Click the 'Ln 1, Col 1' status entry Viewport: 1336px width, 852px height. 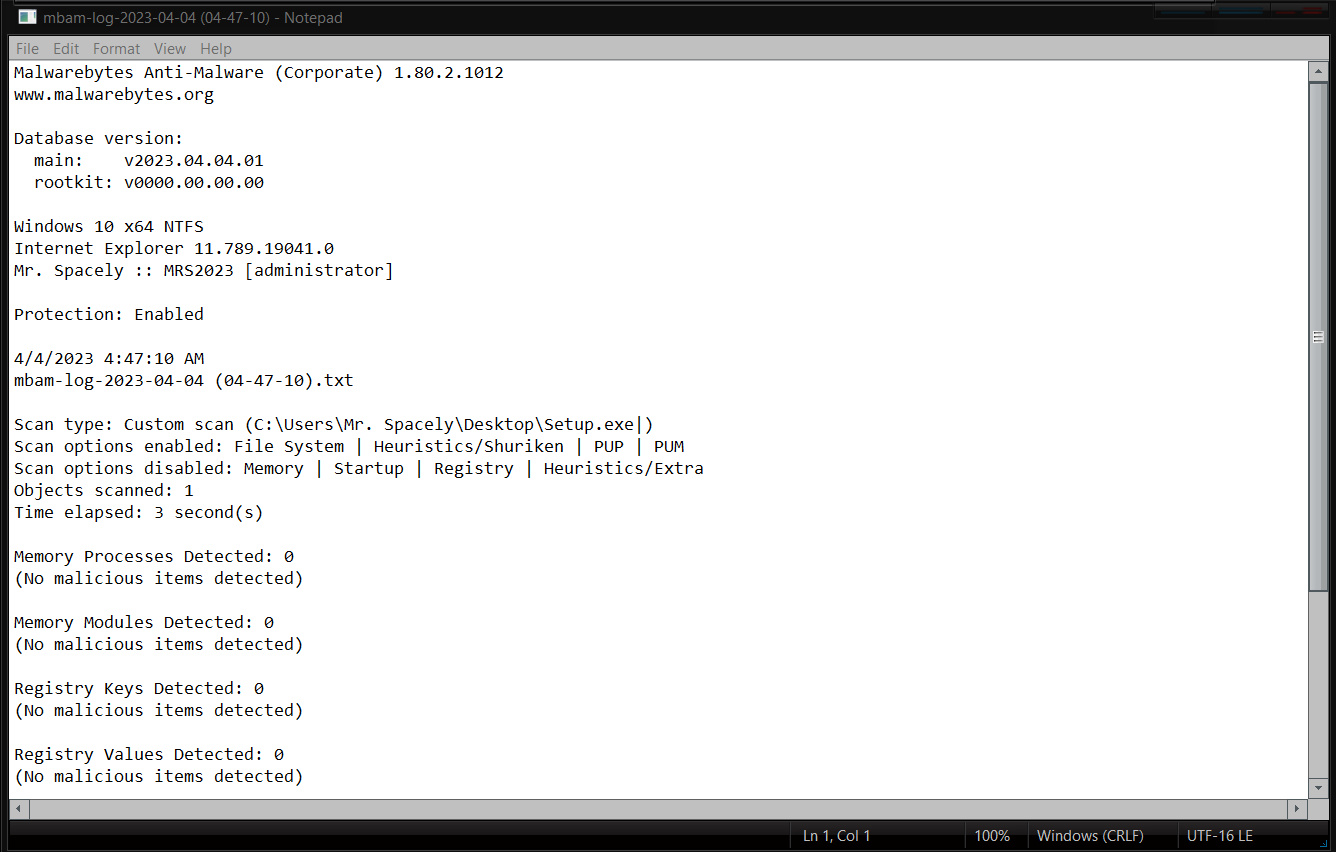[x=837, y=836]
